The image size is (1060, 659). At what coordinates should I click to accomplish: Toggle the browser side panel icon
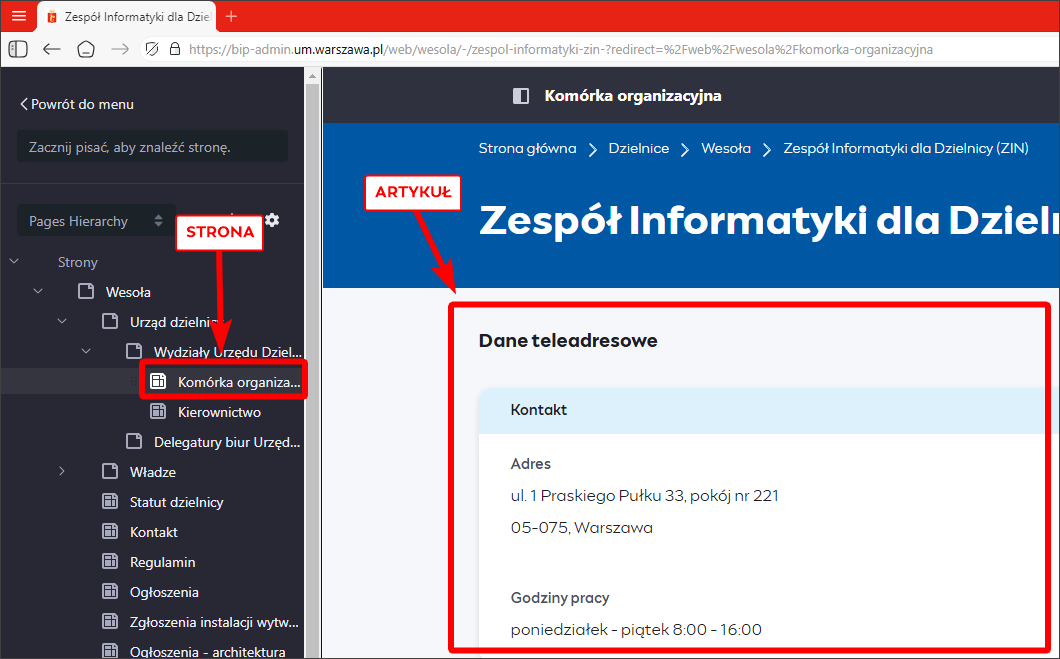coord(18,49)
